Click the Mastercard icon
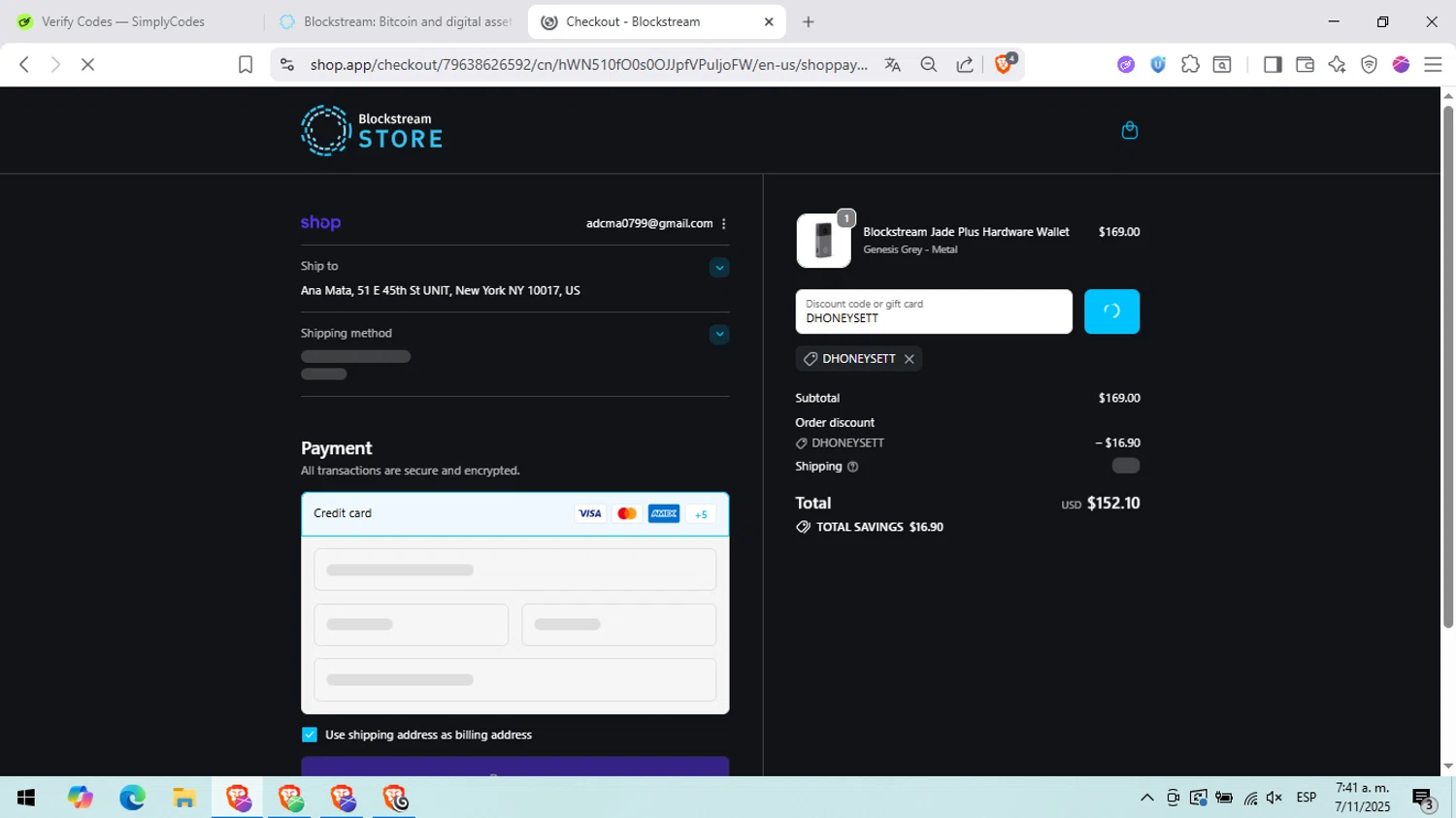The width and height of the screenshot is (1456, 818). 627,514
